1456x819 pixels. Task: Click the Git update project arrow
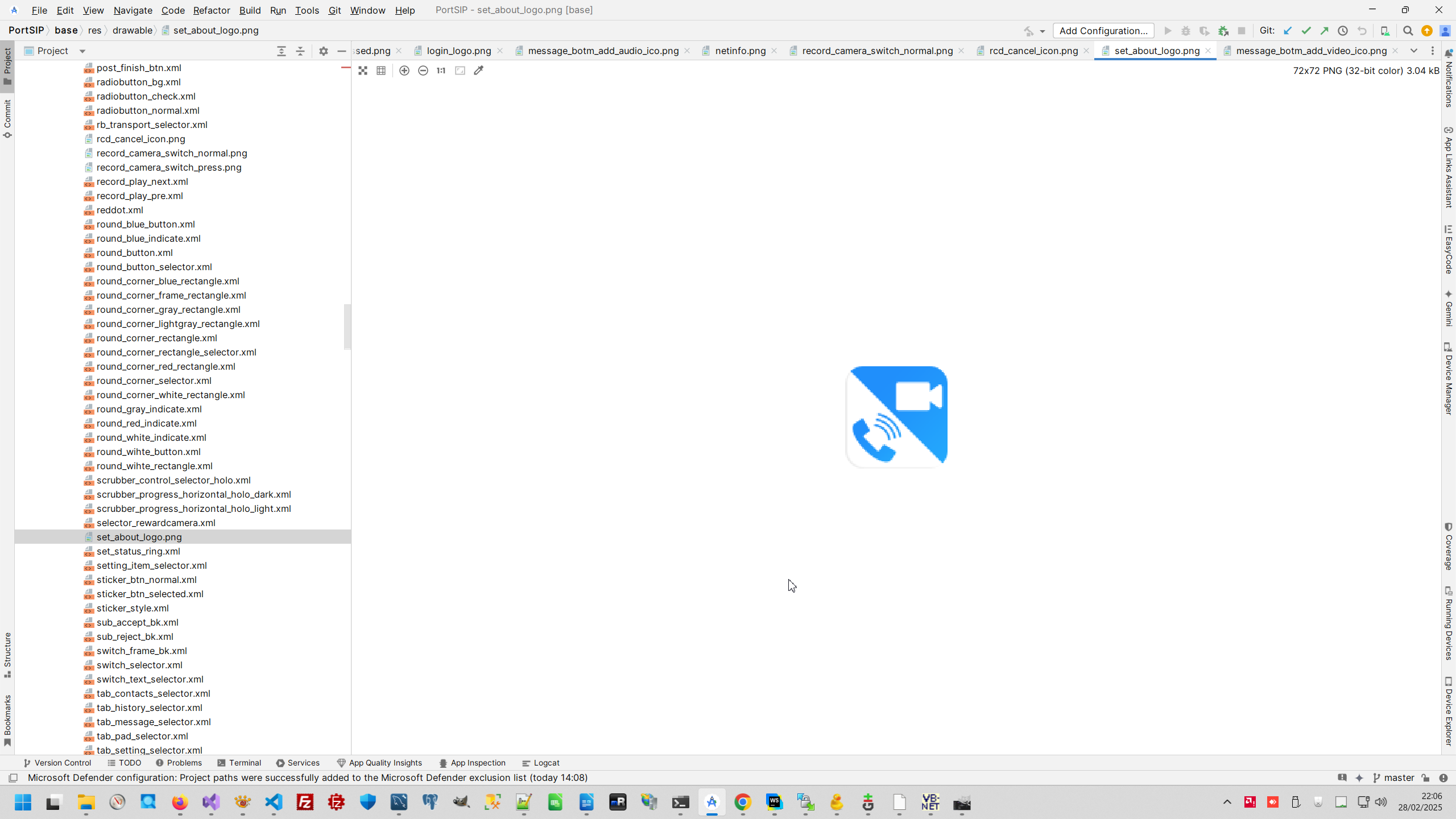pyautogui.click(x=1288, y=31)
